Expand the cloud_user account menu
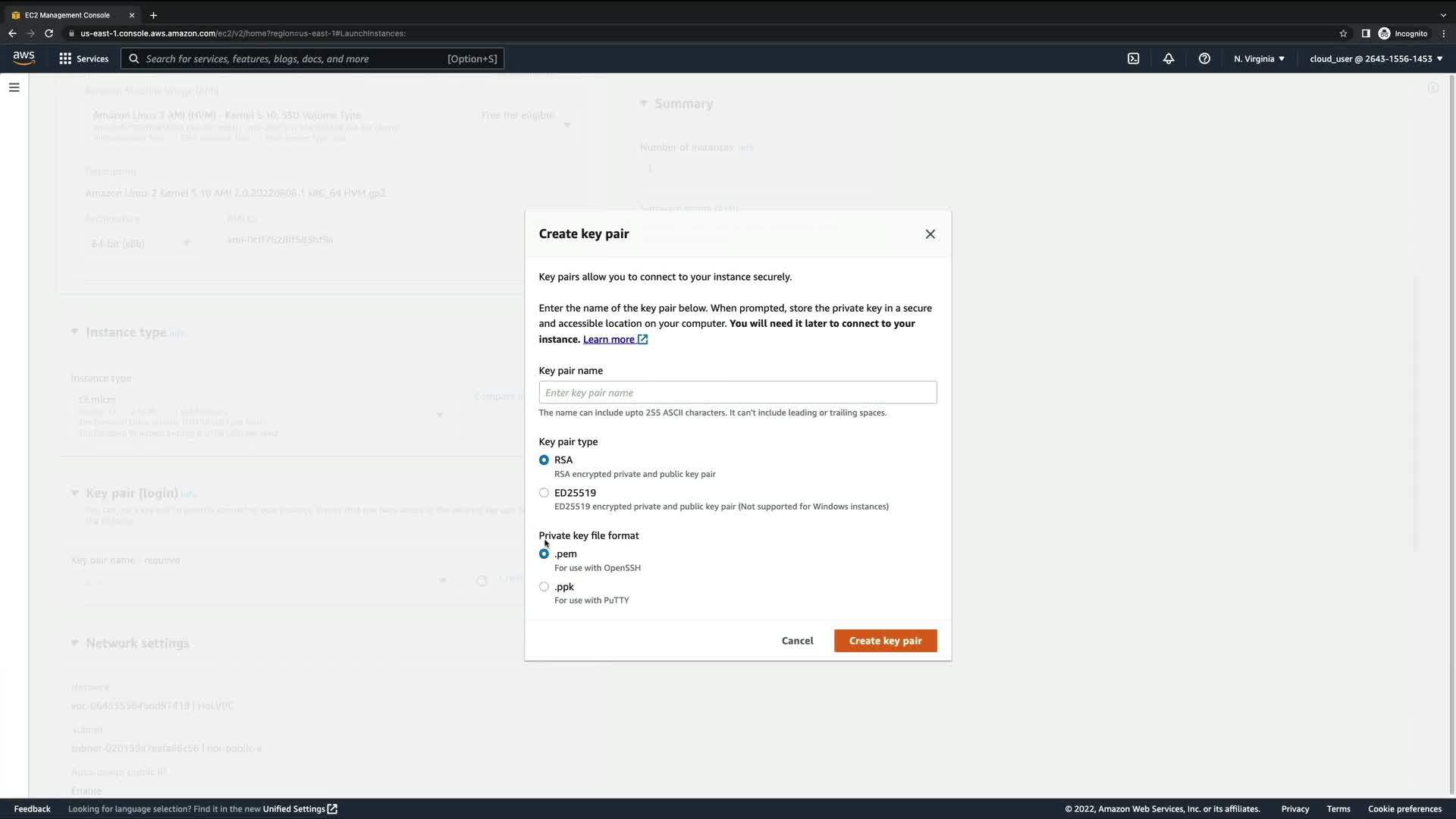1456x819 pixels. [x=1376, y=58]
